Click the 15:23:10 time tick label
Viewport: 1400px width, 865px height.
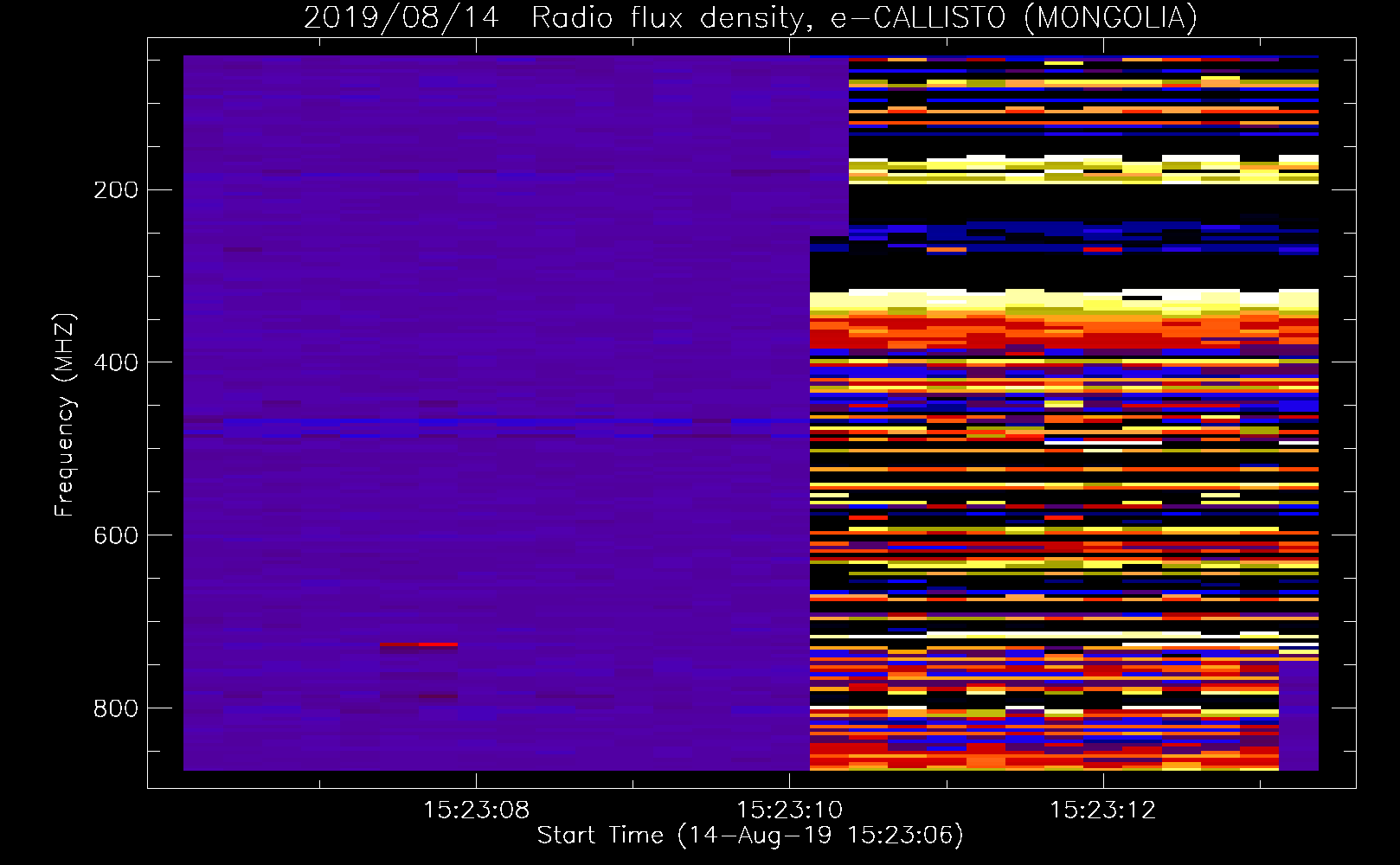click(789, 810)
